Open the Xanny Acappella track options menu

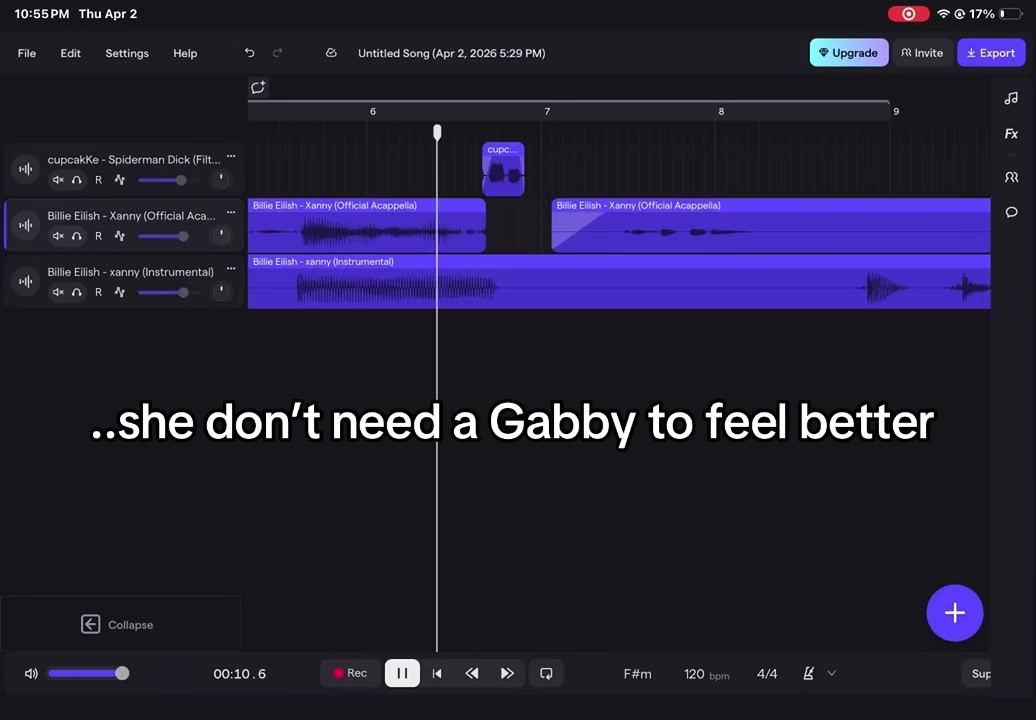coord(231,213)
